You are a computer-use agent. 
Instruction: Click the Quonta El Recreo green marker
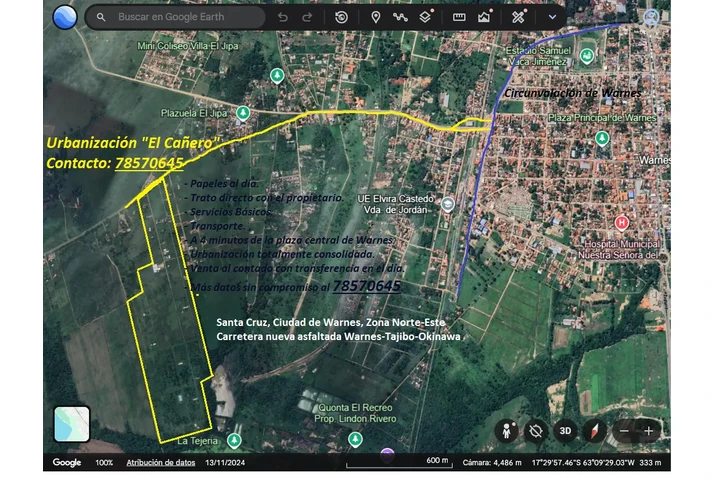[355, 439]
